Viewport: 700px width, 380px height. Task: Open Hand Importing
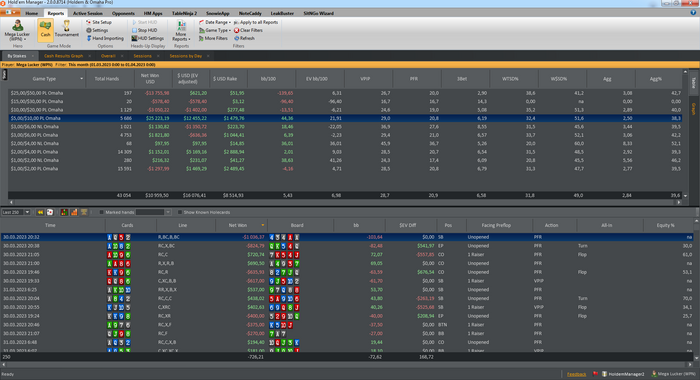tap(105, 38)
